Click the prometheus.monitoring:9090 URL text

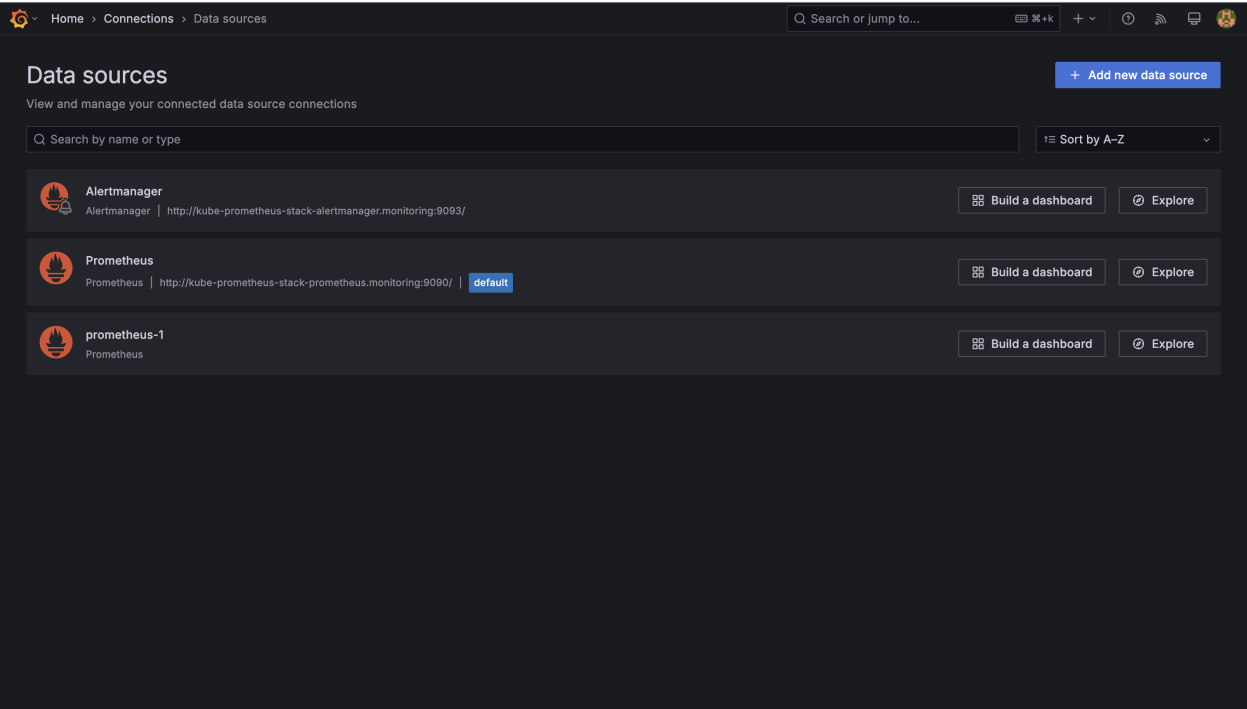pyautogui.click(x=306, y=283)
